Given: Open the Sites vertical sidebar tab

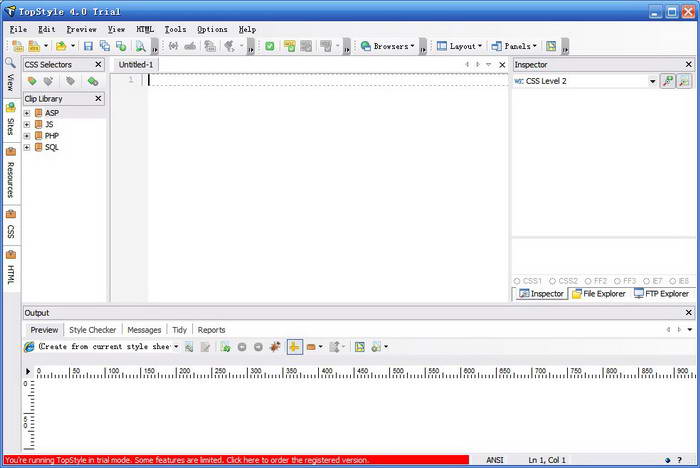Looking at the screenshot, I should click(10, 119).
